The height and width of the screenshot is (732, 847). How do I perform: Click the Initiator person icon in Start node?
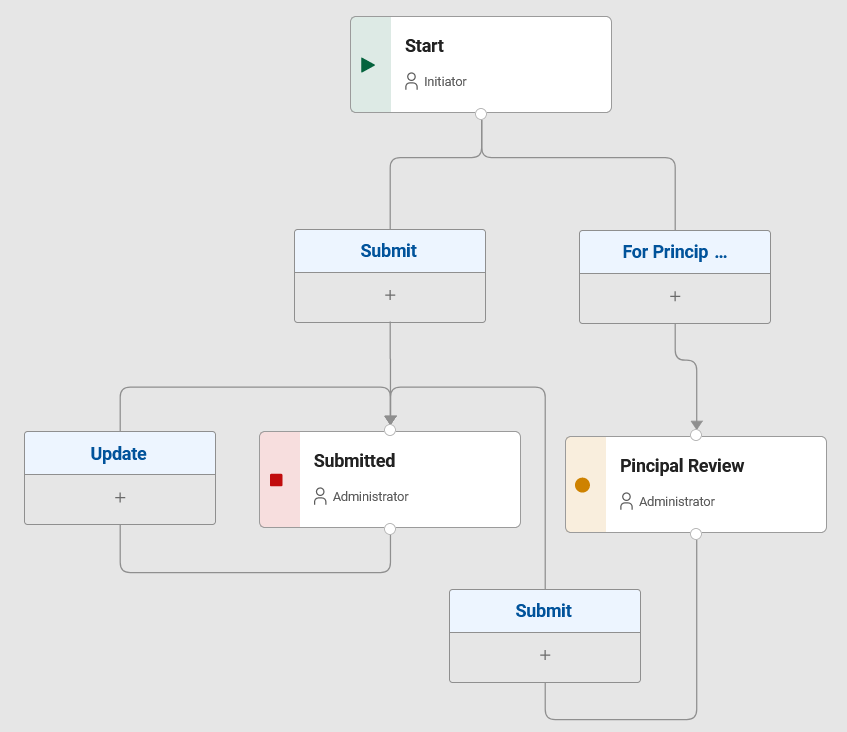(x=410, y=81)
